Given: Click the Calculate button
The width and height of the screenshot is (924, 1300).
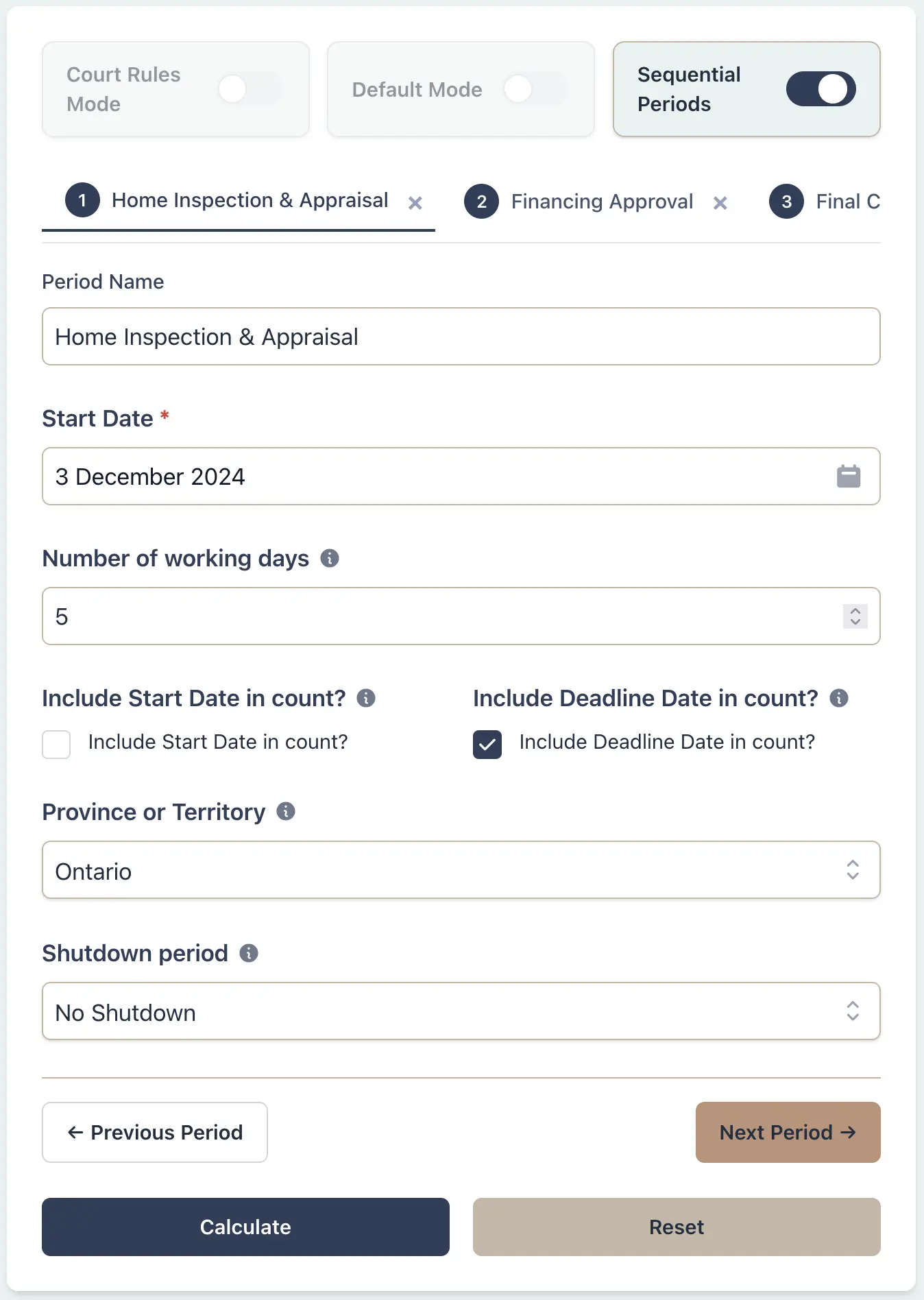Looking at the screenshot, I should [x=245, y=1227].
